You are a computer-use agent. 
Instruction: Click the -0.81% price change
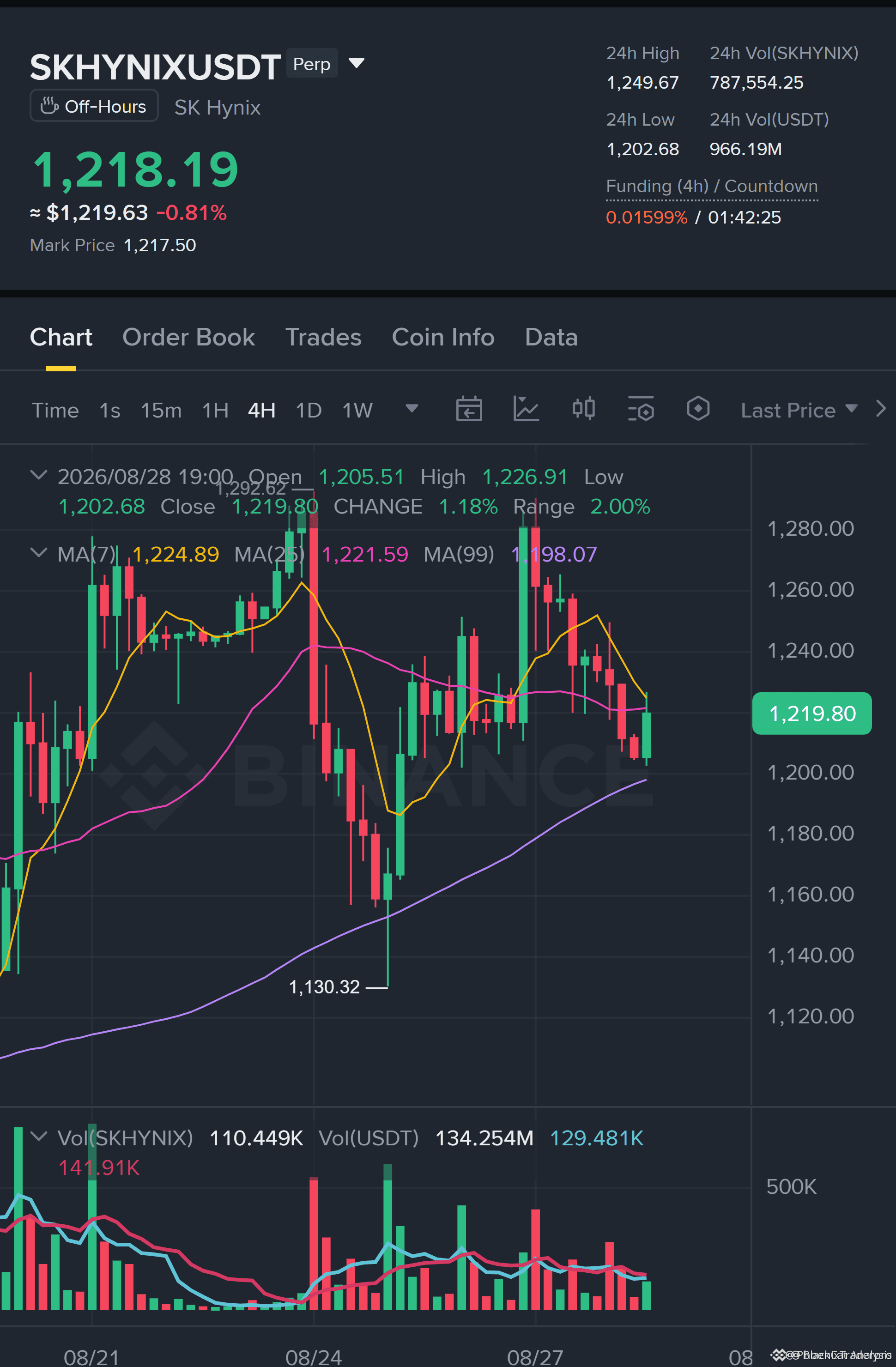(x=191, y=213)
